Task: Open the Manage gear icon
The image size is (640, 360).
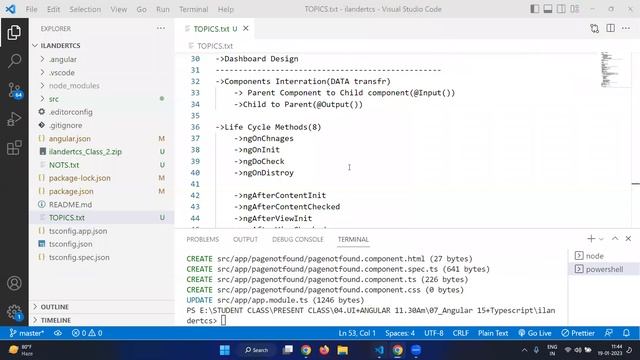Action: 14,312
